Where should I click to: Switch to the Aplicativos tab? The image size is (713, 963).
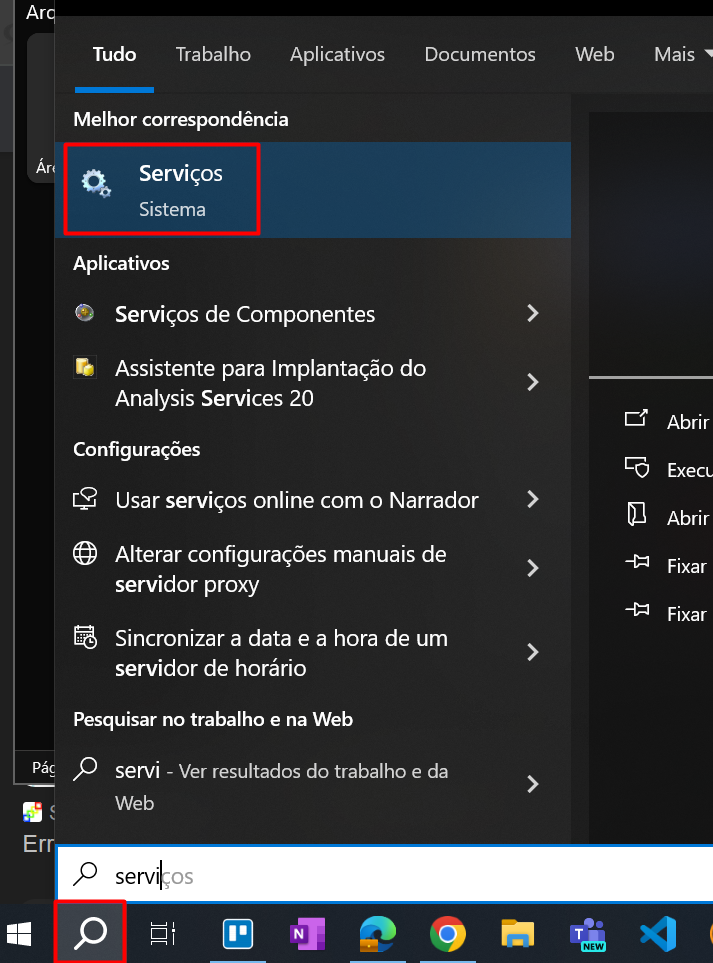[x=337, y=54]
